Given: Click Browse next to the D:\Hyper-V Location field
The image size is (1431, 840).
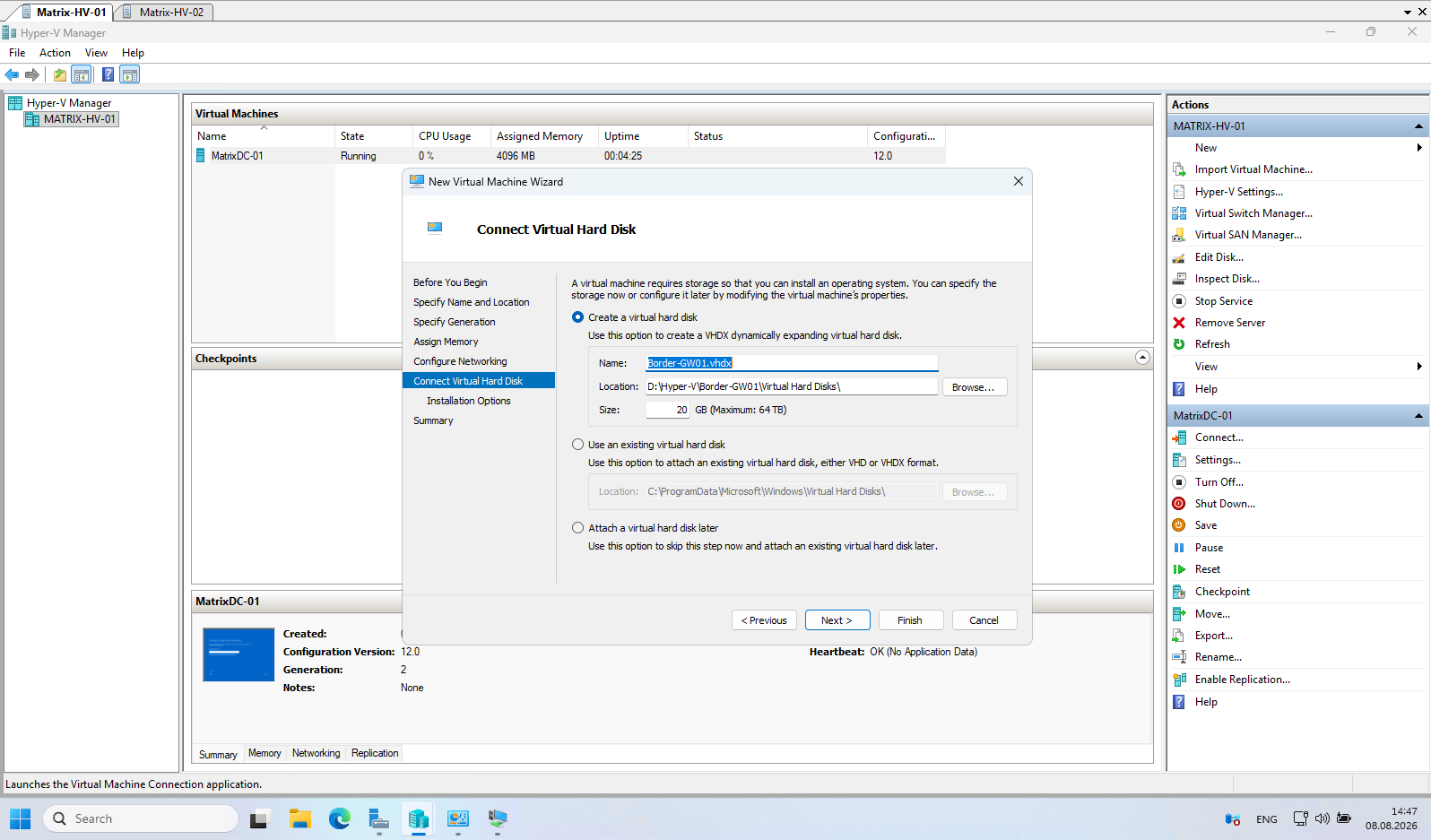Looking at the screenshot, I should click(x=974, y=387).
